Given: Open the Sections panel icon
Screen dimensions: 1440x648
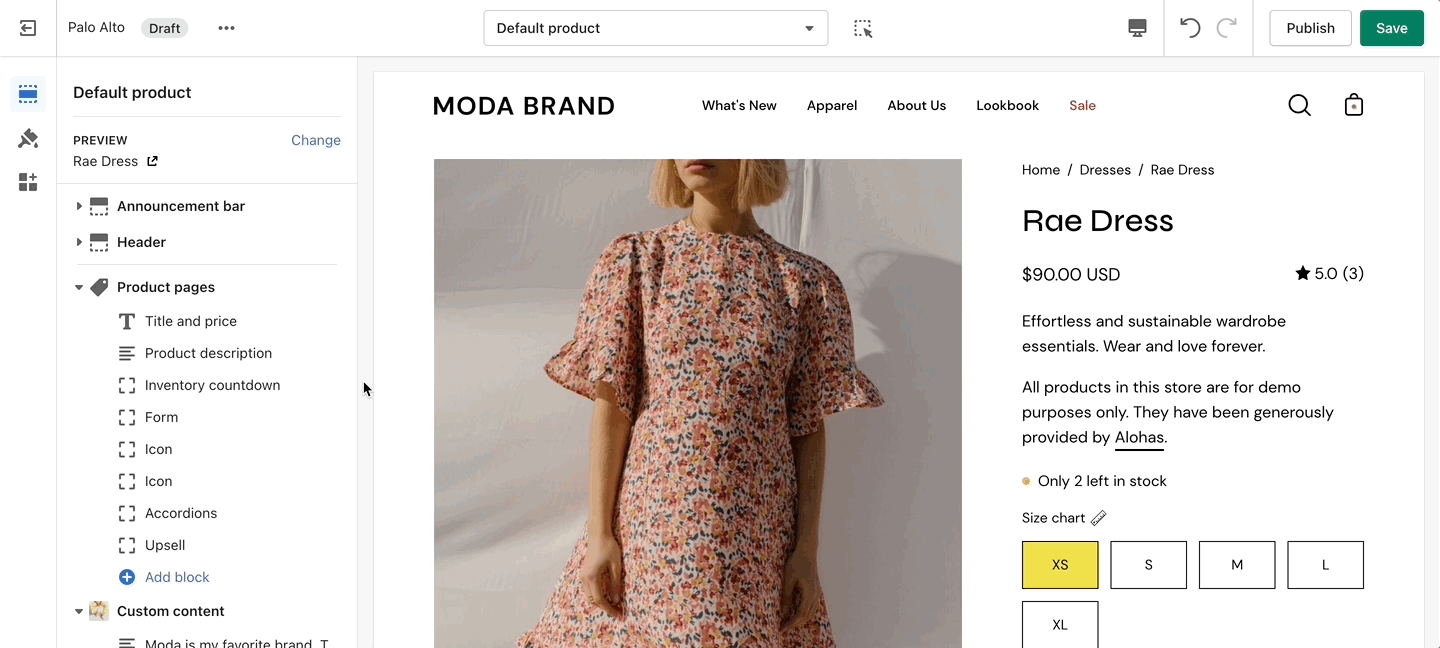Looking at the screenshot, I should [x=28, y=94].
